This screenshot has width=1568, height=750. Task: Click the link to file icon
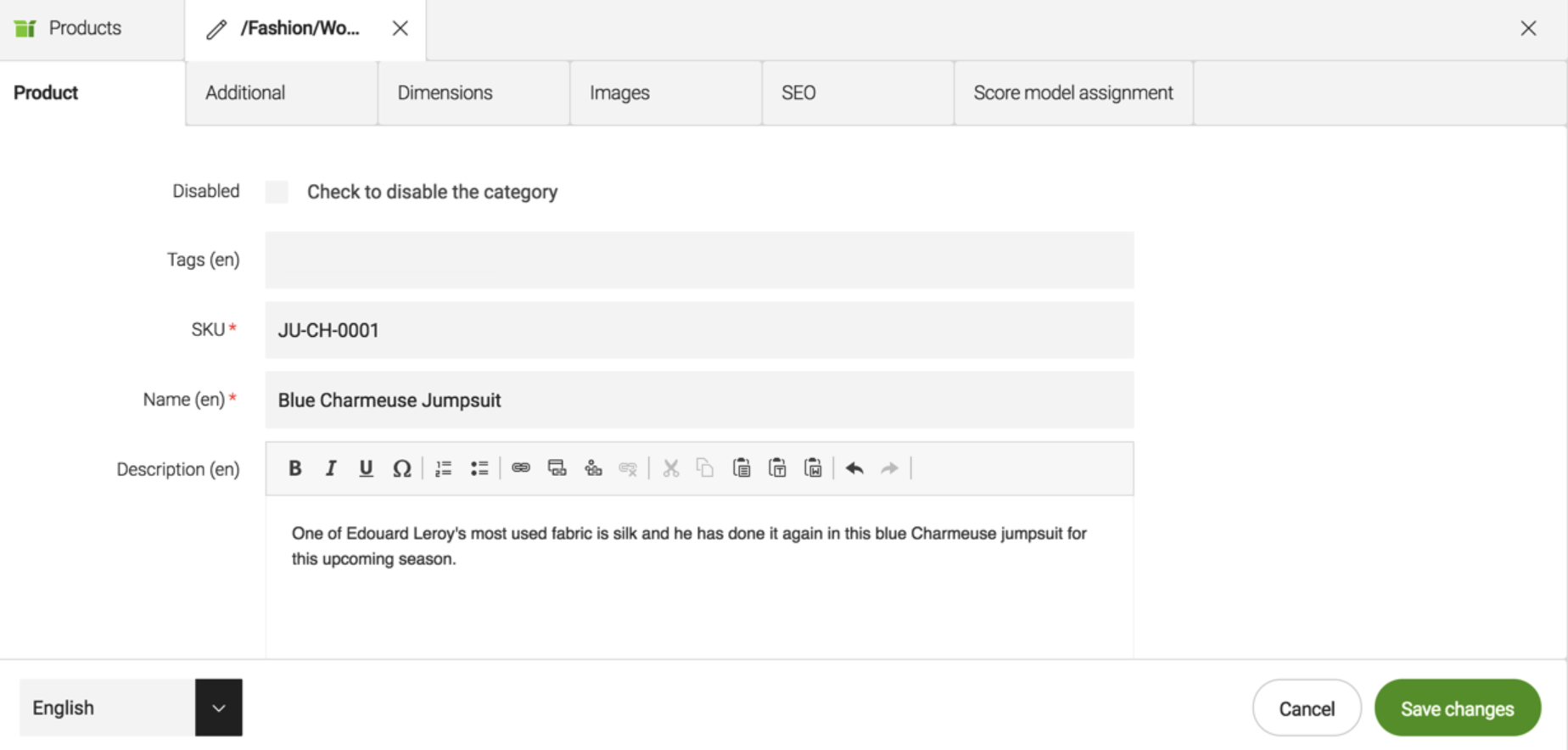click(557, 467)
